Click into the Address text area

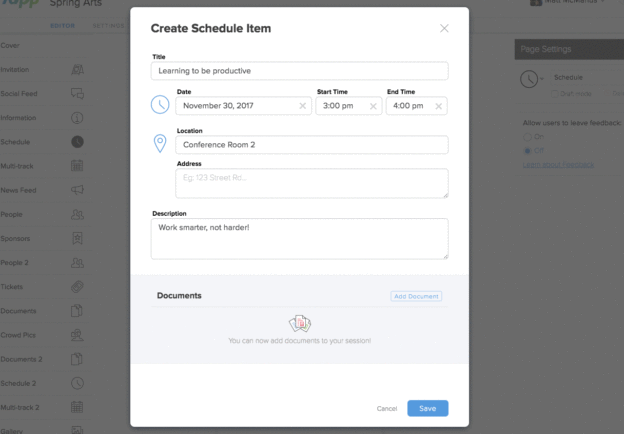click(x=312, y=183)
